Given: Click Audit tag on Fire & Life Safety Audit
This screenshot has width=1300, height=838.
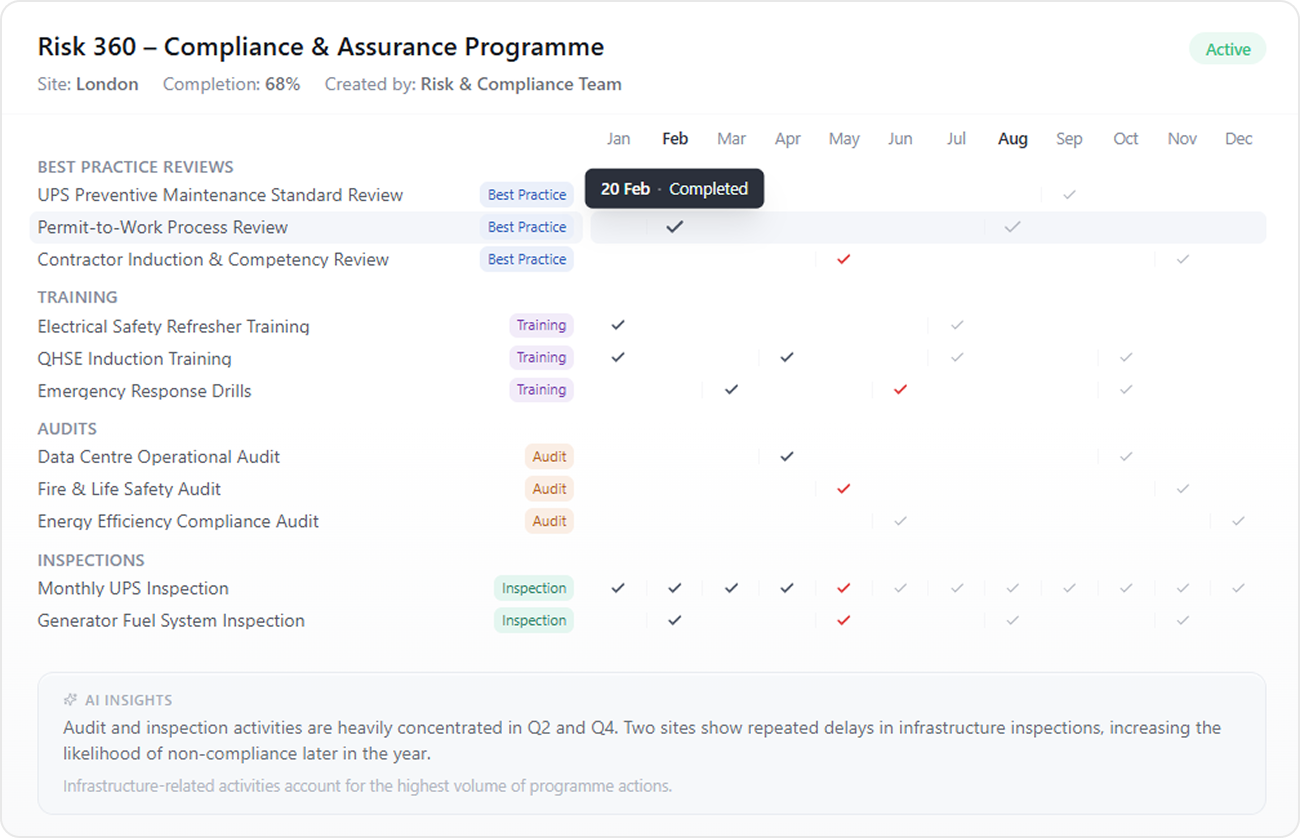Looking at the screenshot, I should tap(549, 489).
